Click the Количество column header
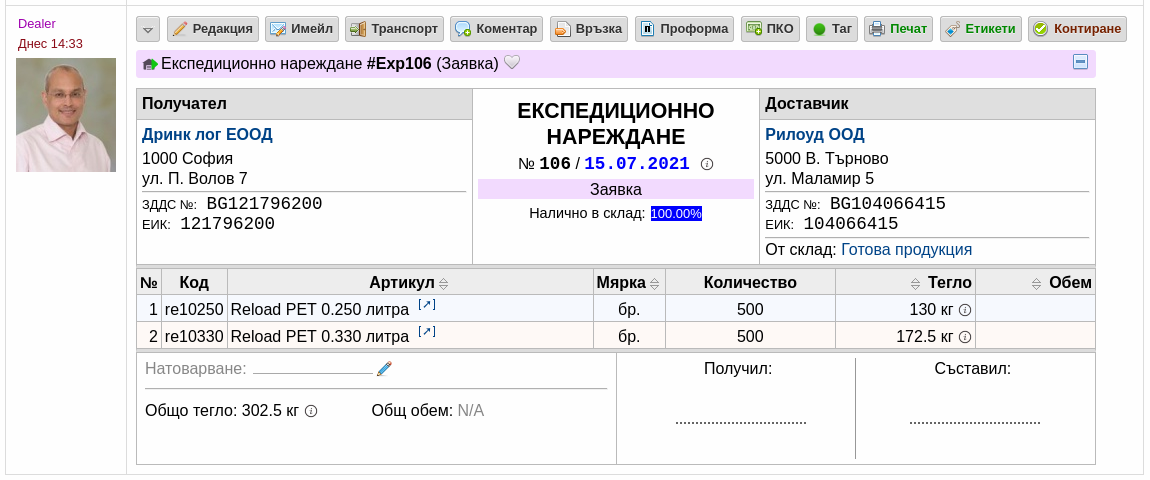Viewport: 1150px width, 480px height. click(750, 283)
